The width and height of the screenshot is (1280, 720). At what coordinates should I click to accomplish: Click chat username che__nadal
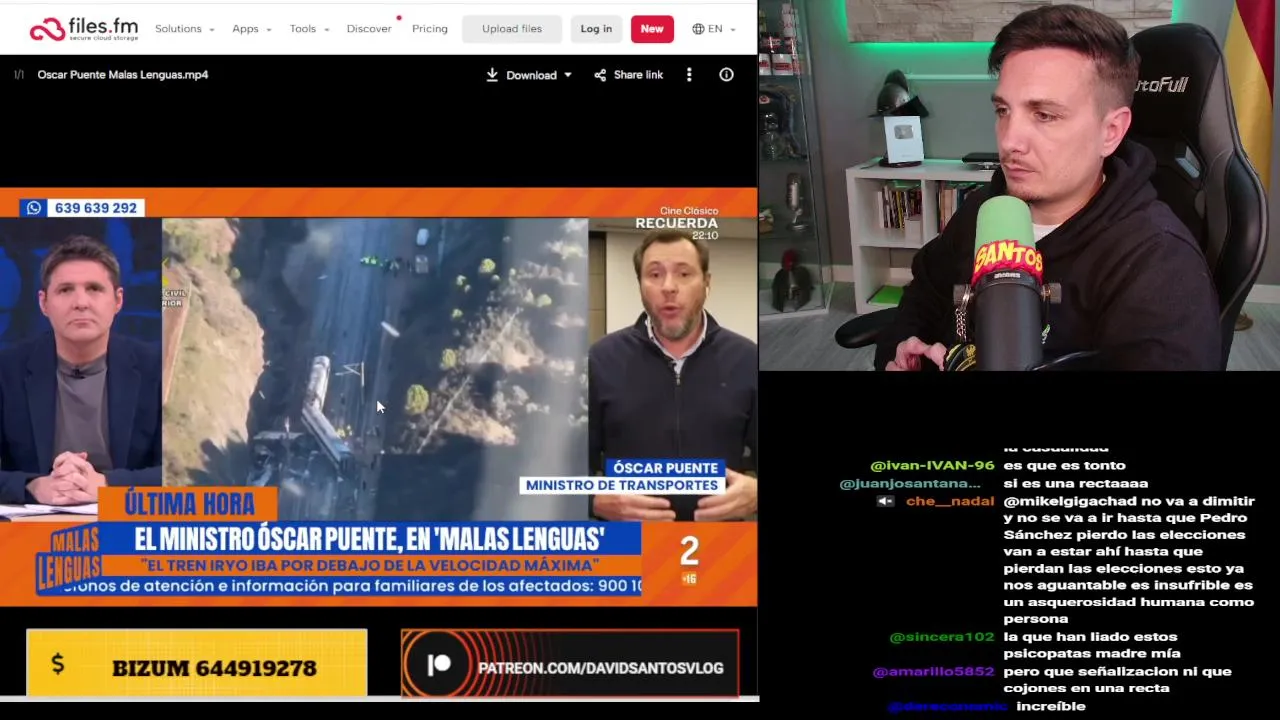pos(950,501)
